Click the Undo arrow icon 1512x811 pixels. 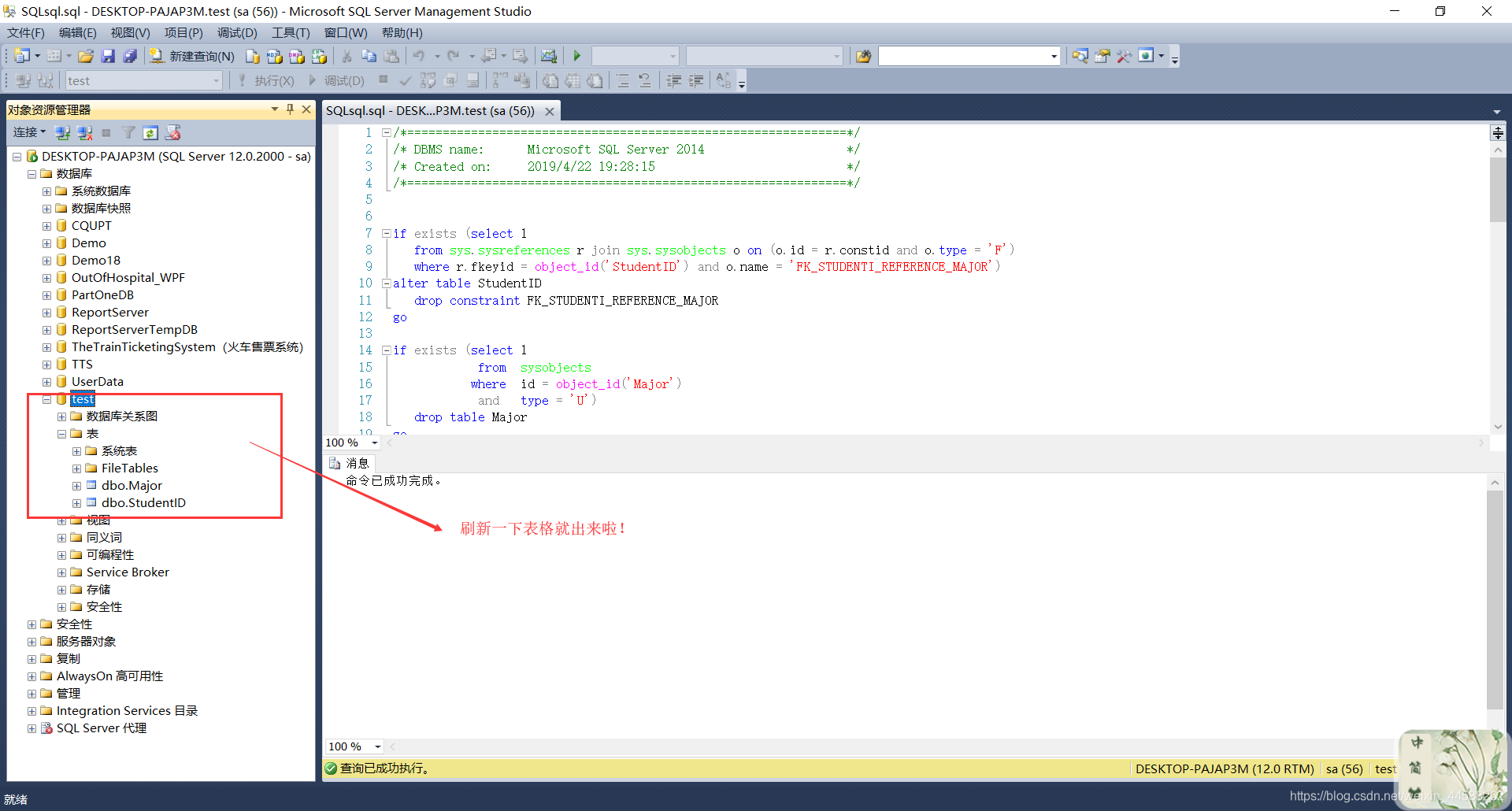[x=419, y=56]
